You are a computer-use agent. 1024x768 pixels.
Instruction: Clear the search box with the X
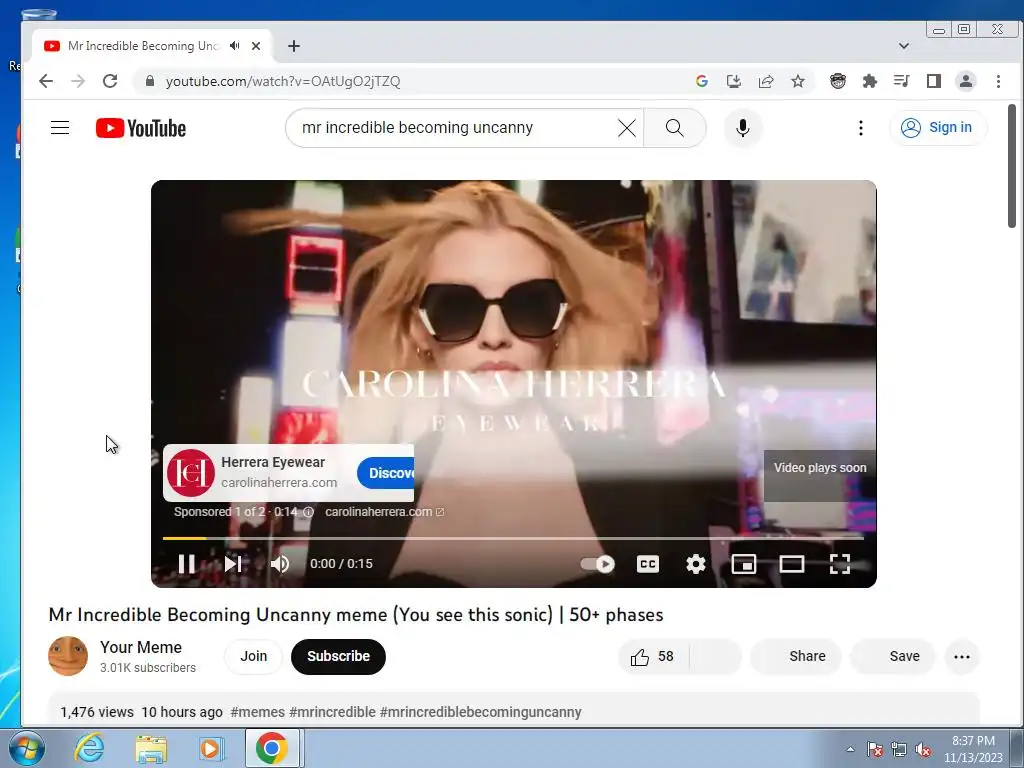[626, 128]
